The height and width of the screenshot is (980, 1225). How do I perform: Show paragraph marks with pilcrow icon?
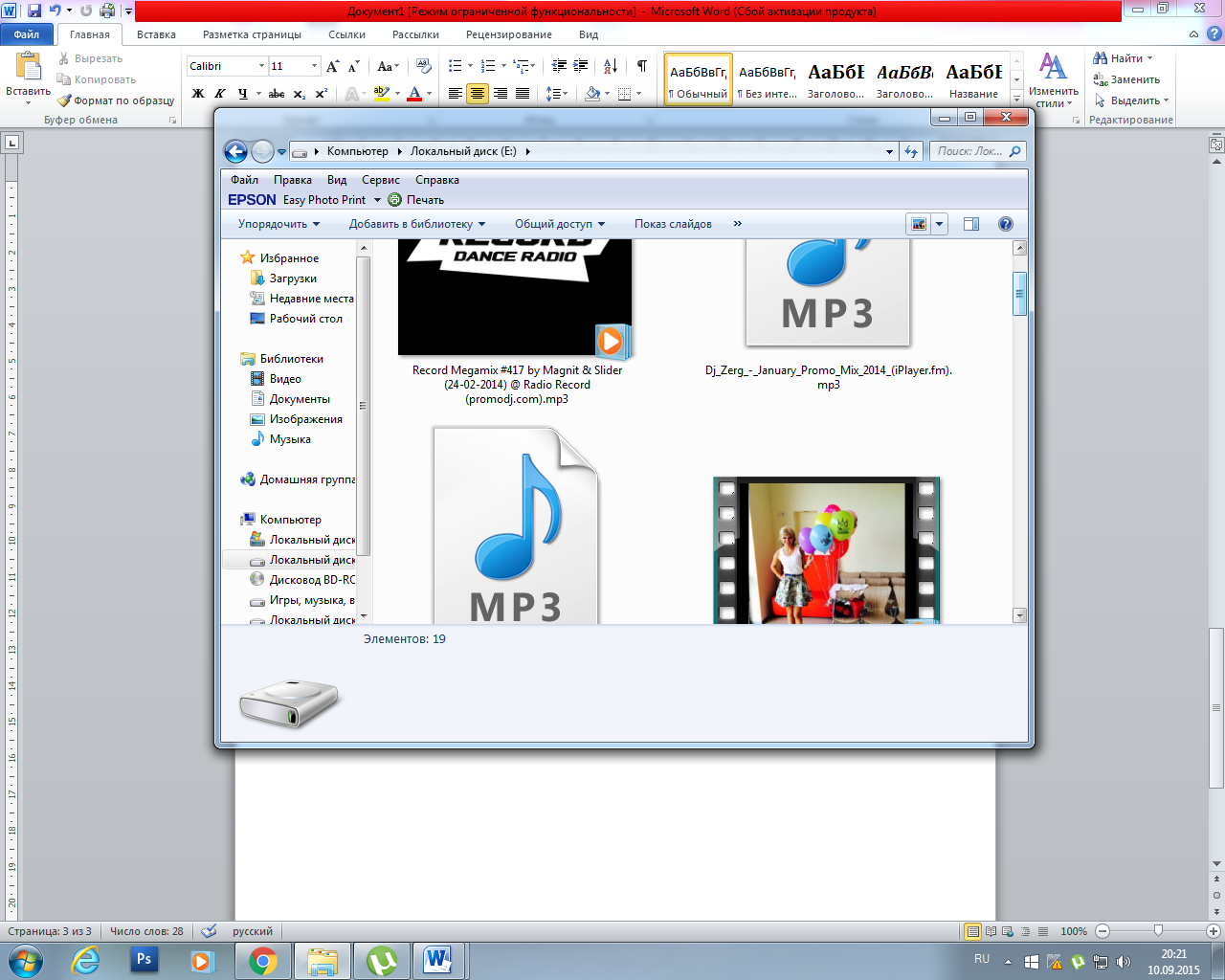click(x=641, y=66)
